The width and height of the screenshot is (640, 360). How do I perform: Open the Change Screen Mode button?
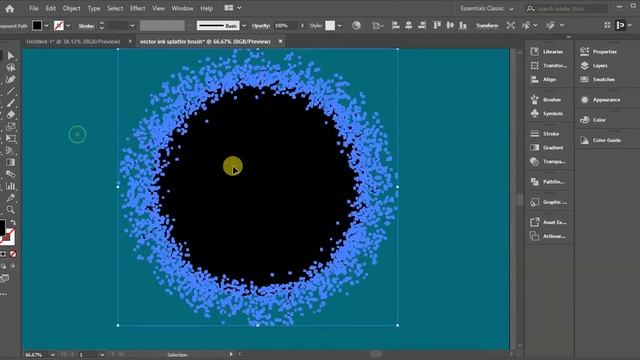[4, 279]
